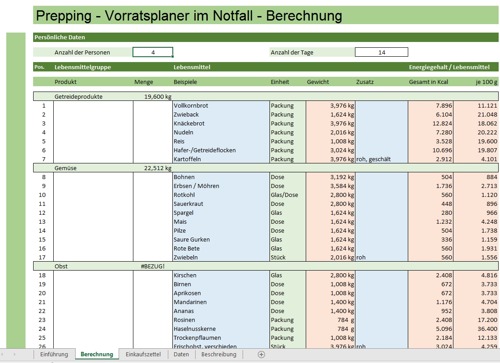Click the Gesamt in Kcal header
Screen dimensions: 500x363
click(x=428, y=82)
